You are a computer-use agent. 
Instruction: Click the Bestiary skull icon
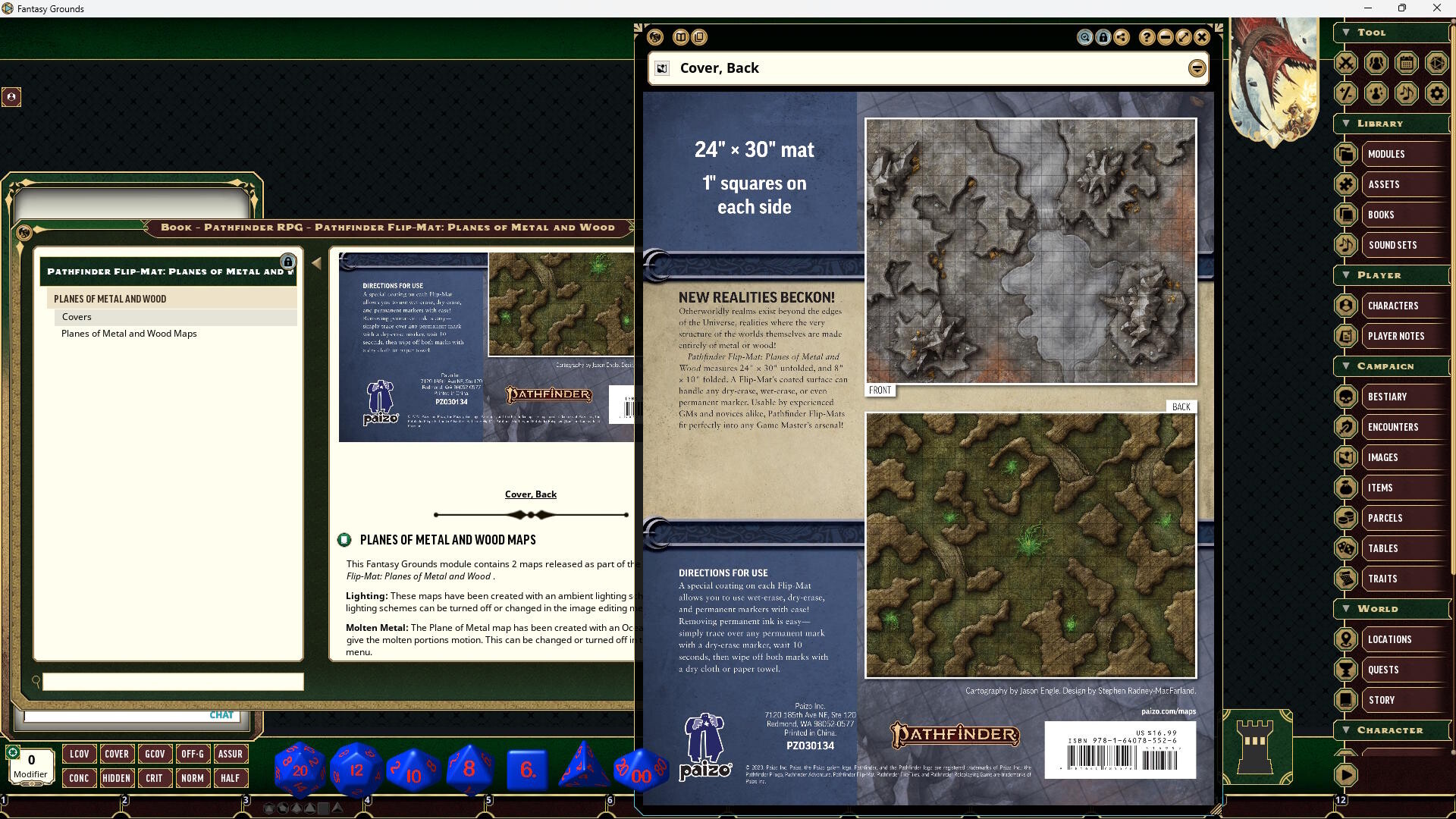click(x=1346, y=397)
